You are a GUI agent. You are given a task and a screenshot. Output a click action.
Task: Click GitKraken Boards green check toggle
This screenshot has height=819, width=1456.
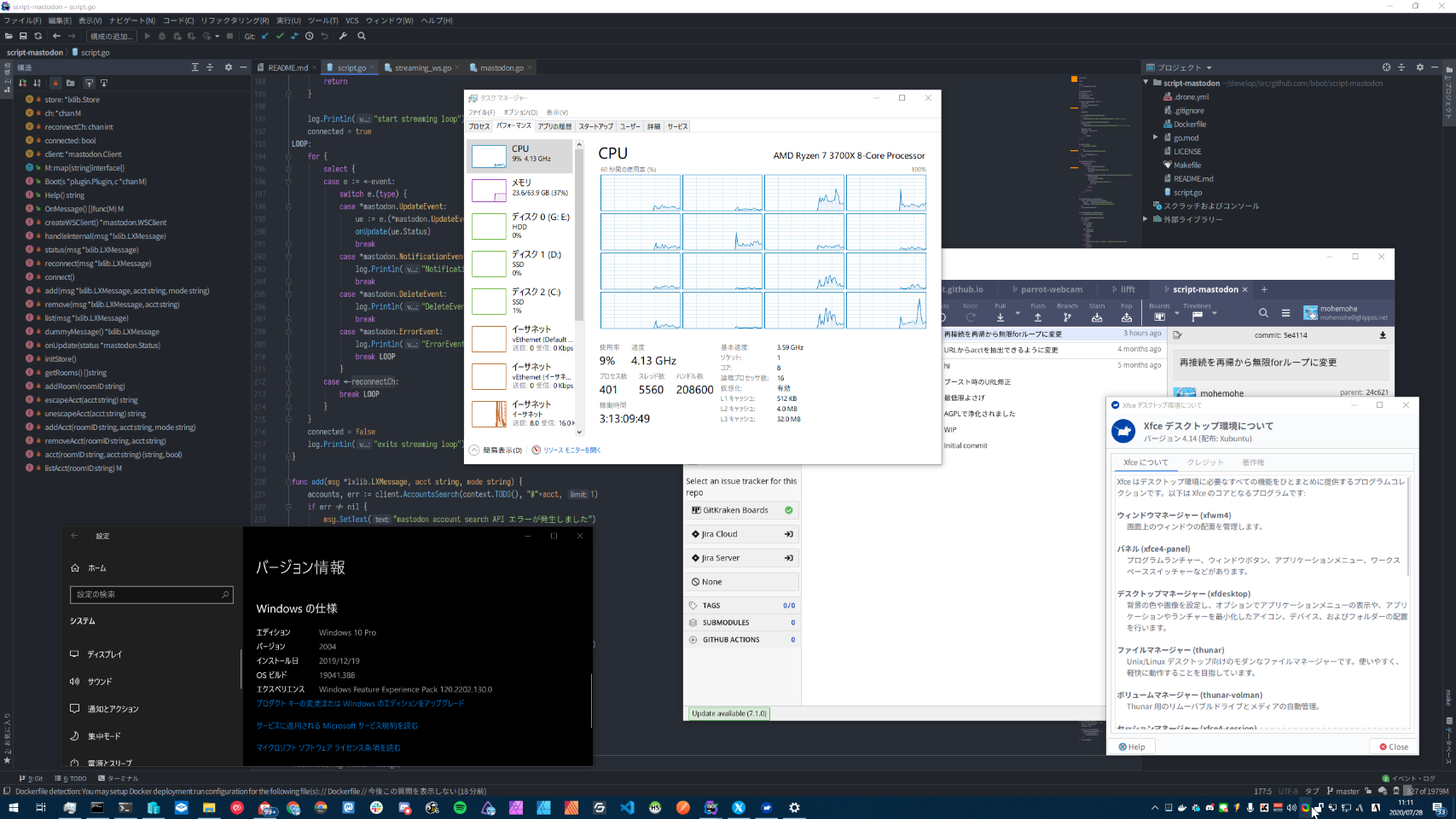pos(788,510)
